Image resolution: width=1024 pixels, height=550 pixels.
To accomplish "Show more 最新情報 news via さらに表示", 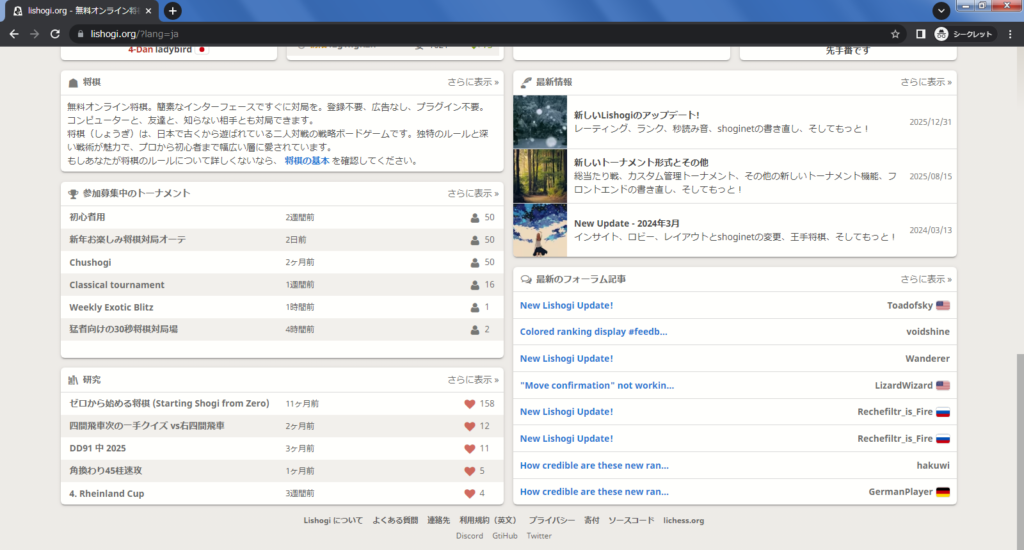I will point(926,82).
